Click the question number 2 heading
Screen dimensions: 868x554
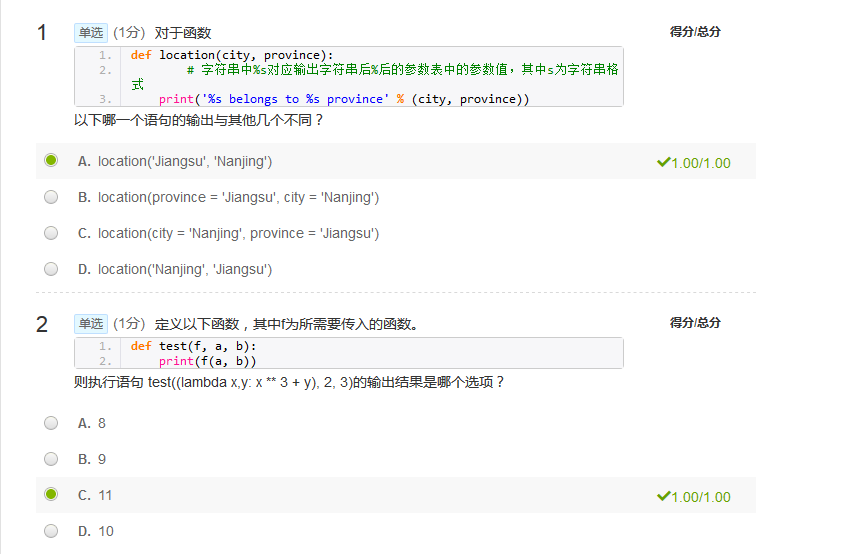tap(42, 324)
